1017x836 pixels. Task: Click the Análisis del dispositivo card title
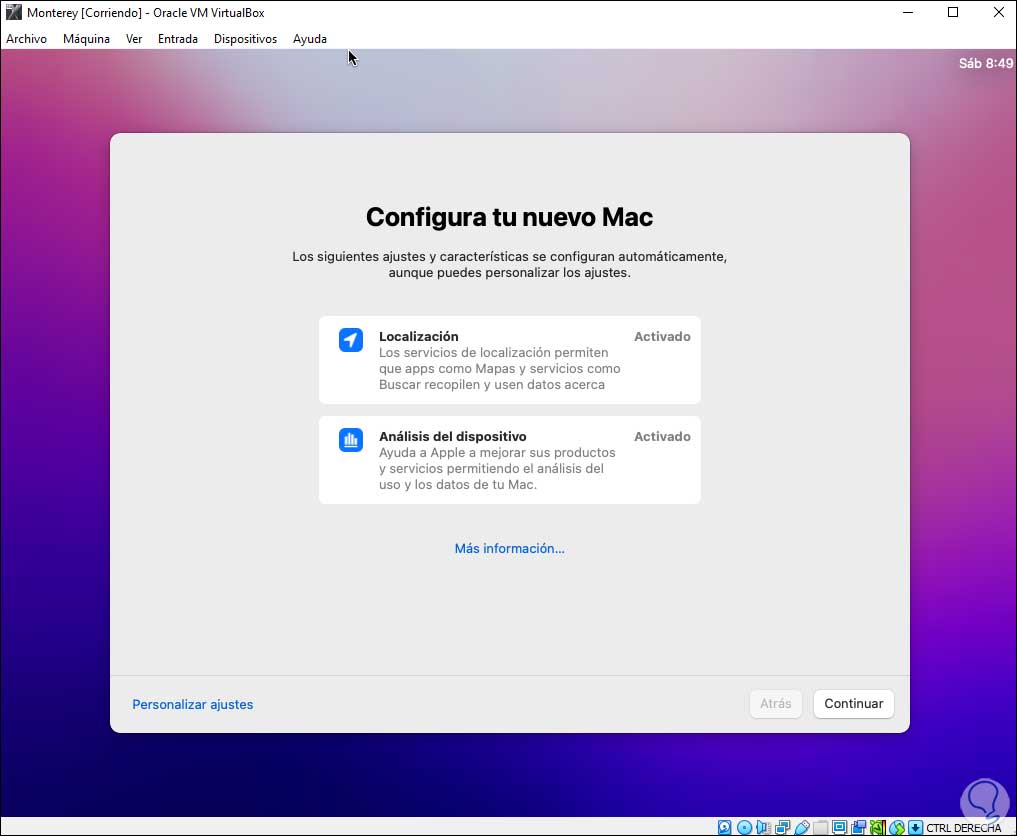(x=453, y=436)
